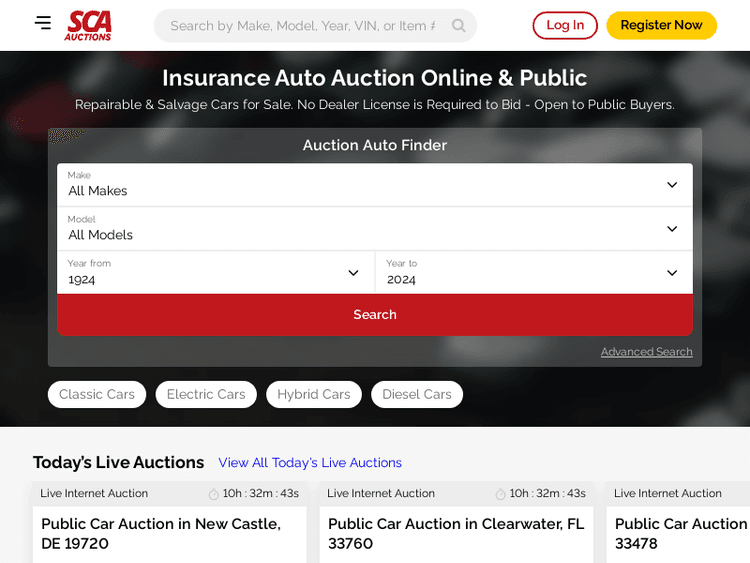
Task: Open the hamburger navigation menu
Action: (43, 23)
